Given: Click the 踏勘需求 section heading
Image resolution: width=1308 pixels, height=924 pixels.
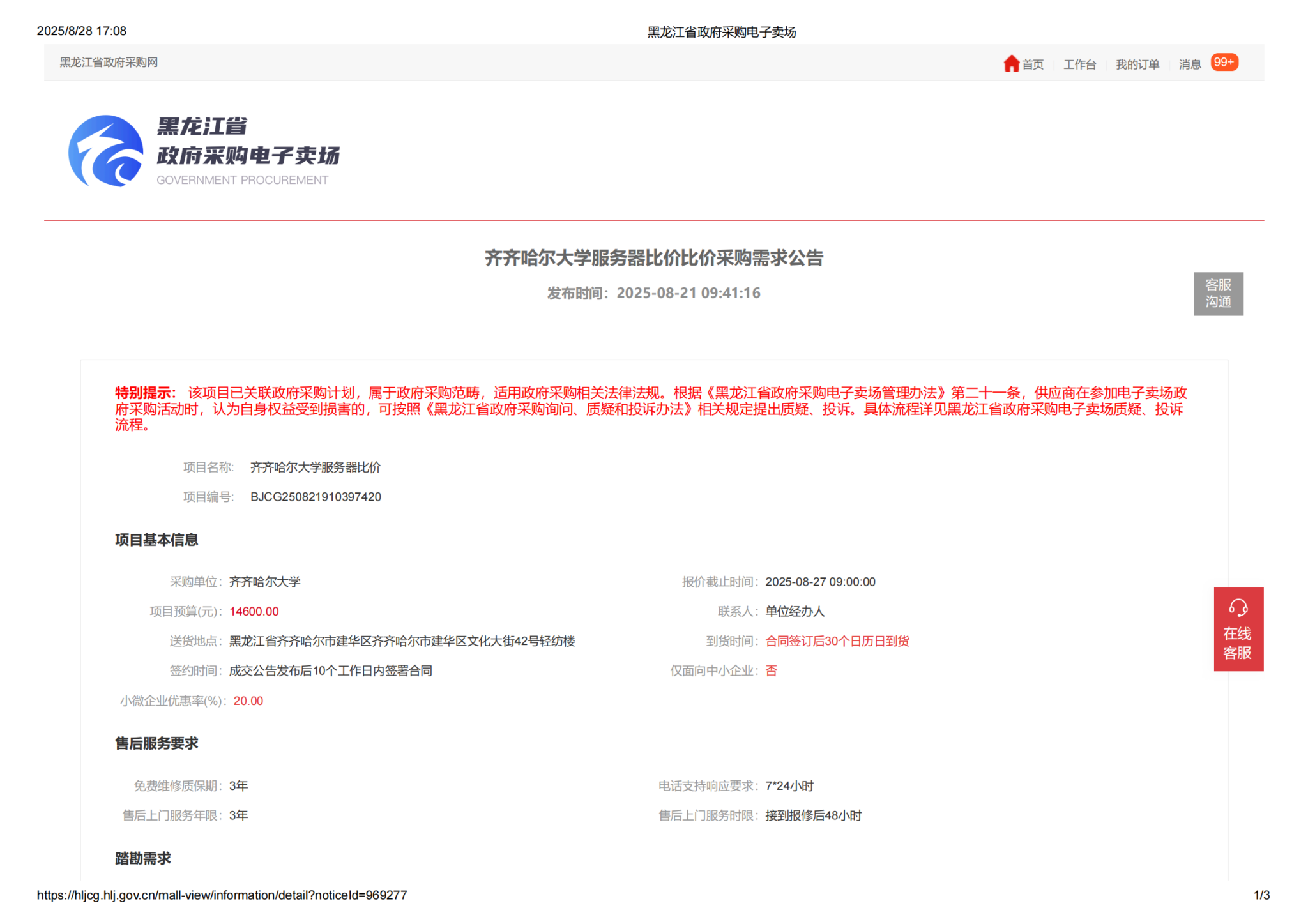Looking at the screenshot, I should point(143,858).
